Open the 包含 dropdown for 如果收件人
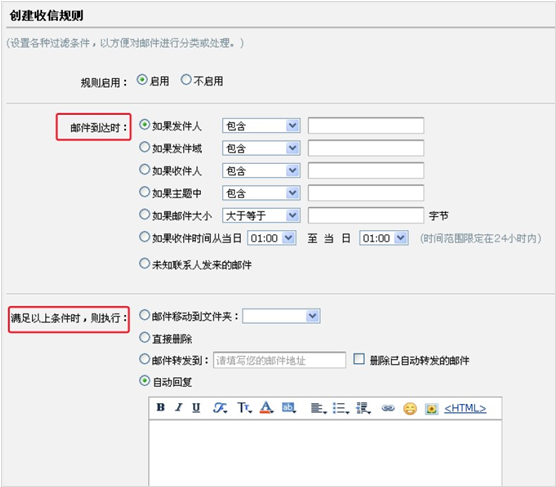 coord(261,171)
